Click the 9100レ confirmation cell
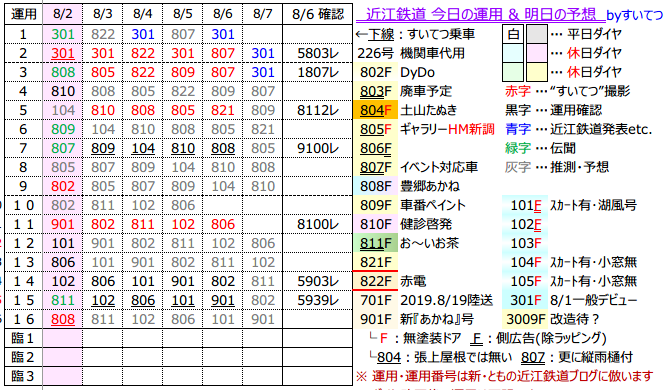This screenshot has width=672, height=390. (x=318, y=148)
